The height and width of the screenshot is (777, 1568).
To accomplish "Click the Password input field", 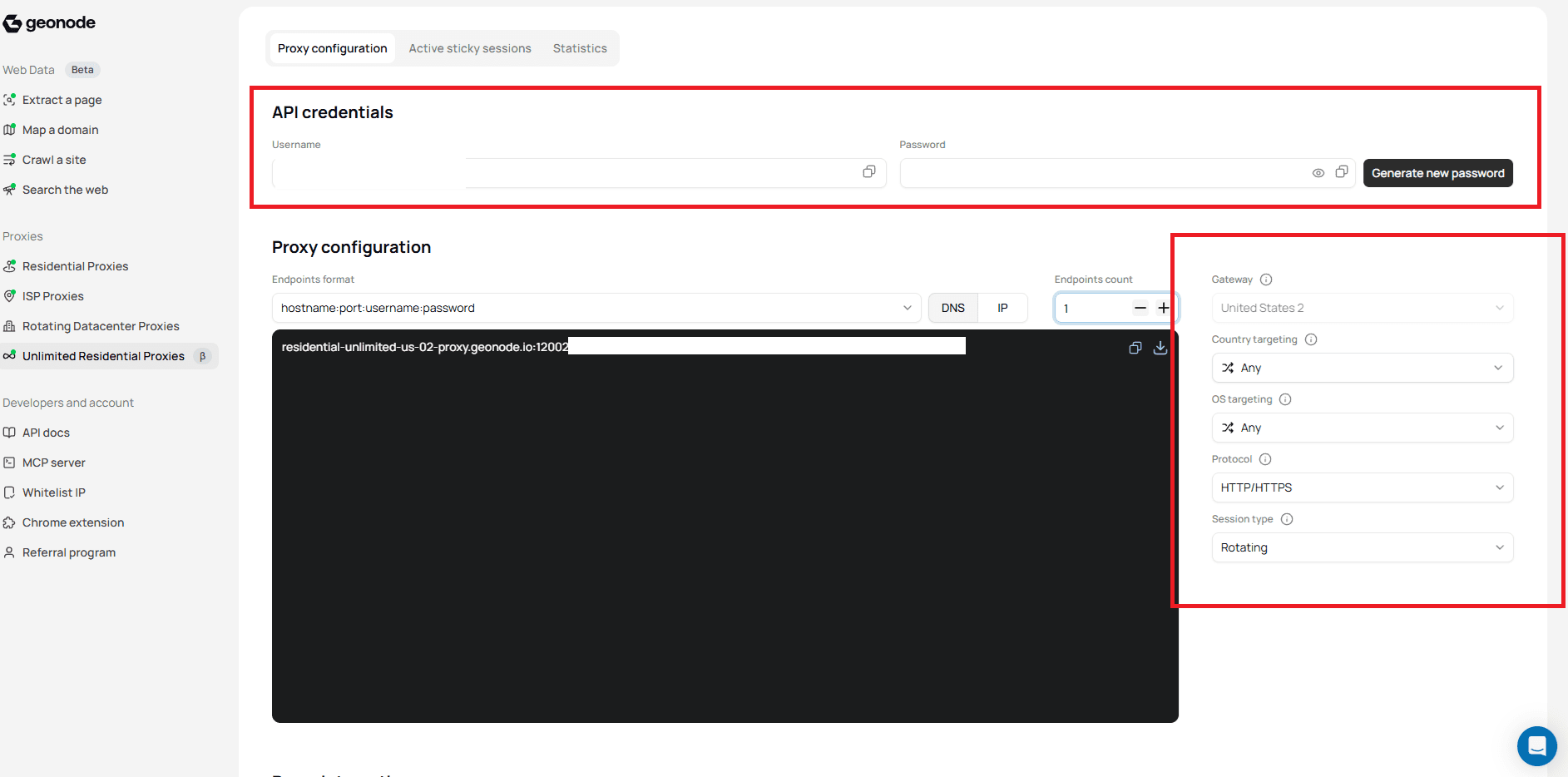I will pos(1127,173).
